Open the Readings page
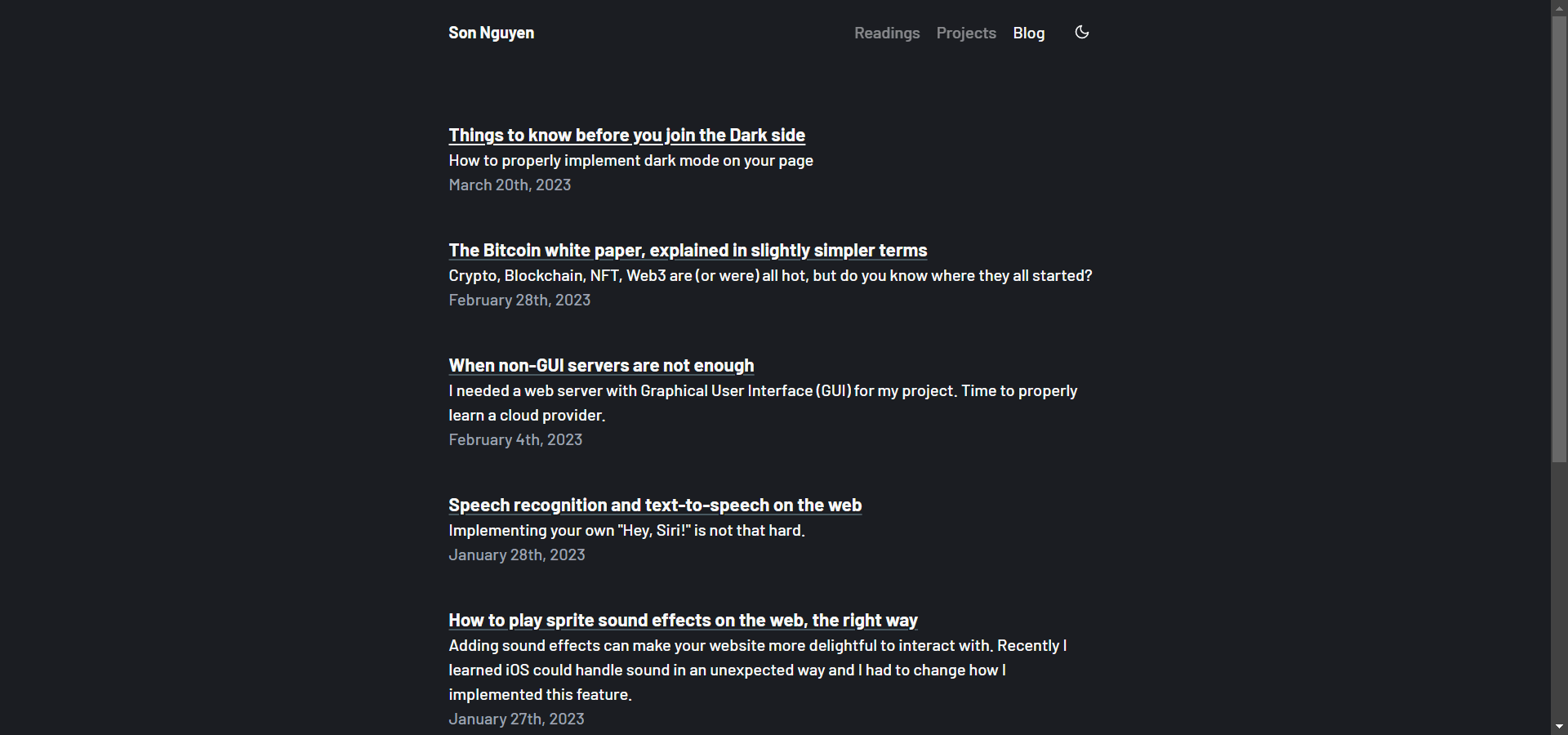Viewport: 1568px width, 735px height. pyautogui.click(x=887, y=33)
